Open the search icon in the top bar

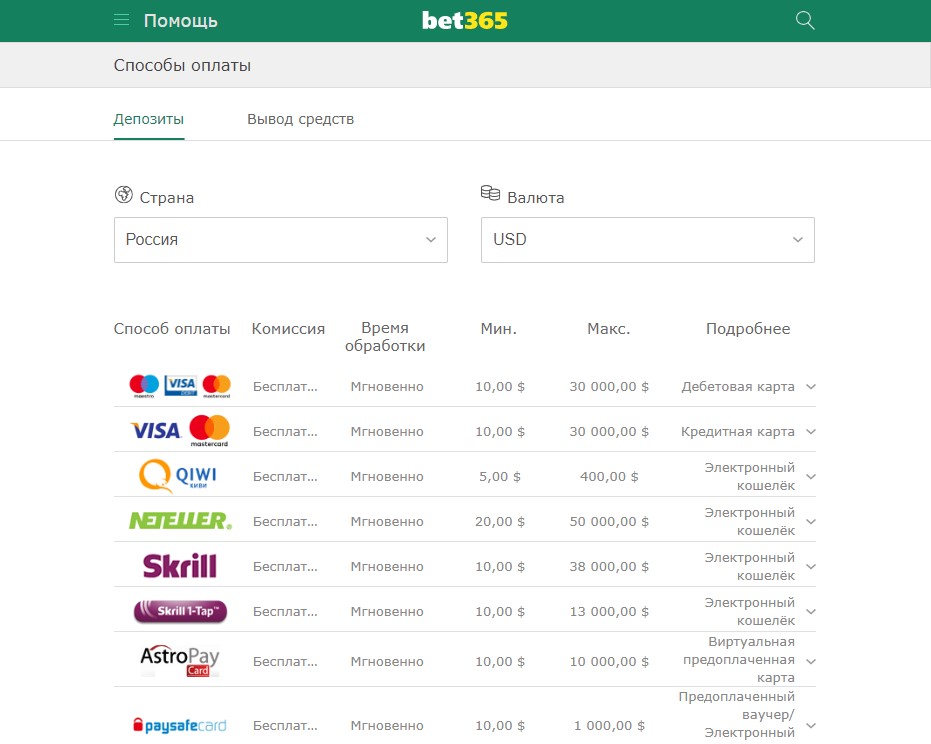(805, 20)
